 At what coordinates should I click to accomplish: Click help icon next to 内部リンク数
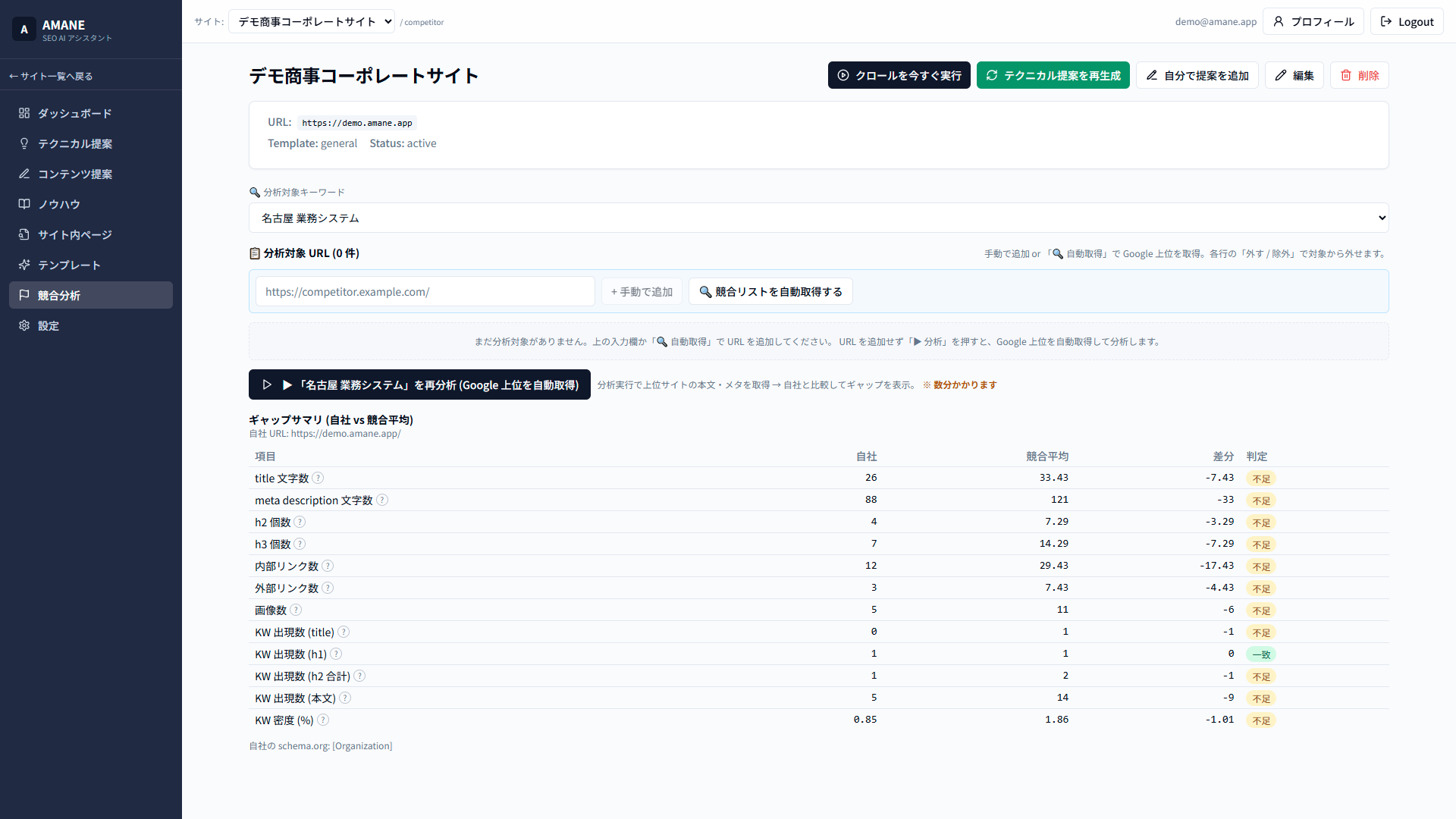(x=328, y=566)
